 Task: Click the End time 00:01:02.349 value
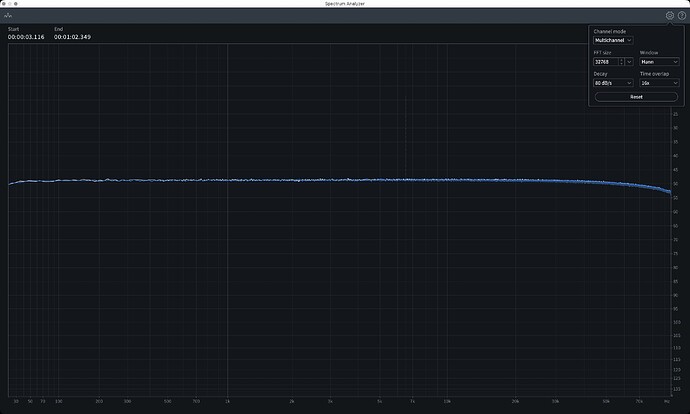[72, 37]
